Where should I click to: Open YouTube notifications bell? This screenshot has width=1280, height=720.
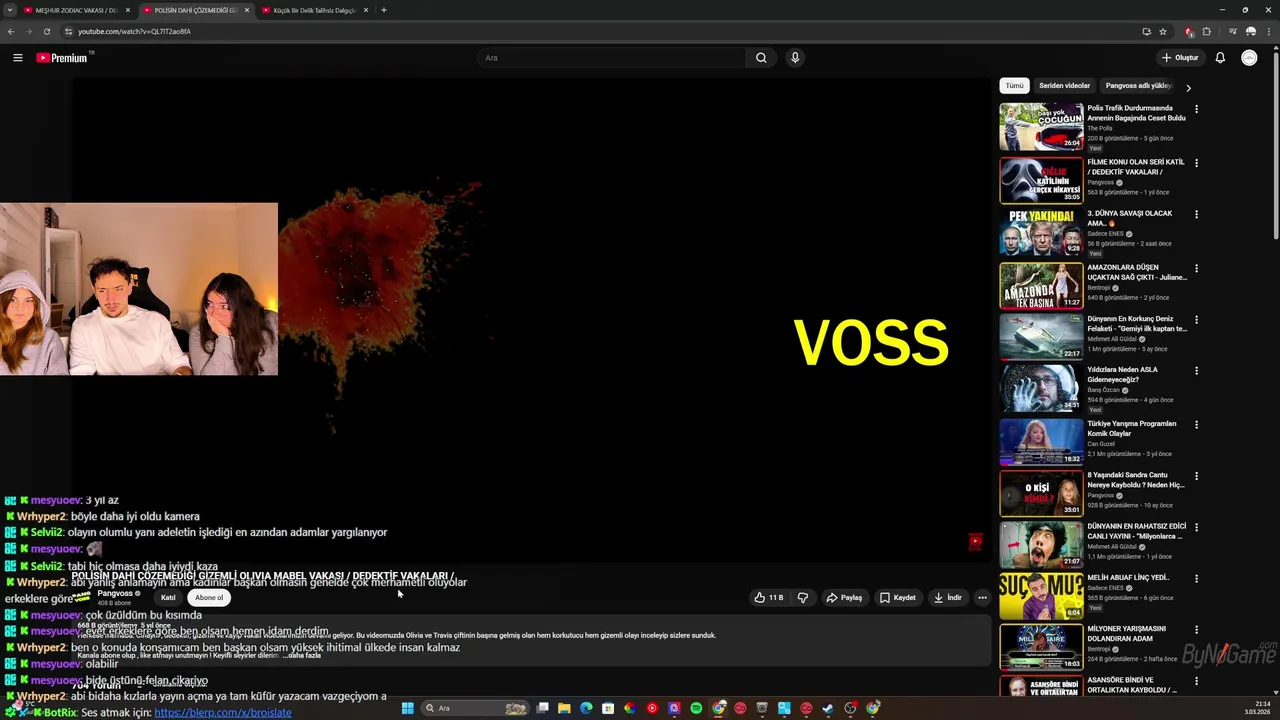pos(1220,58)
